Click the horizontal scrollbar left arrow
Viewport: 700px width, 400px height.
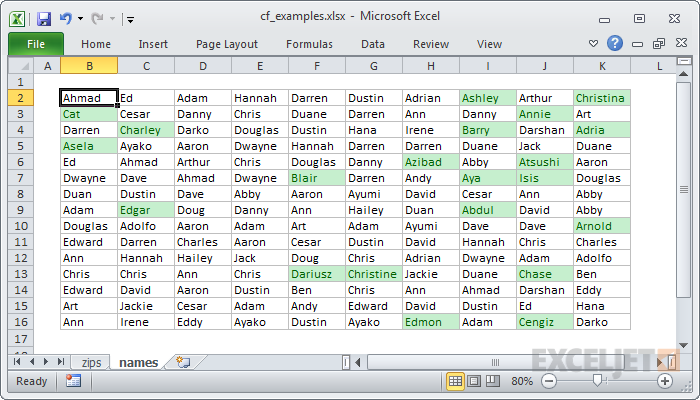[358, 362]
